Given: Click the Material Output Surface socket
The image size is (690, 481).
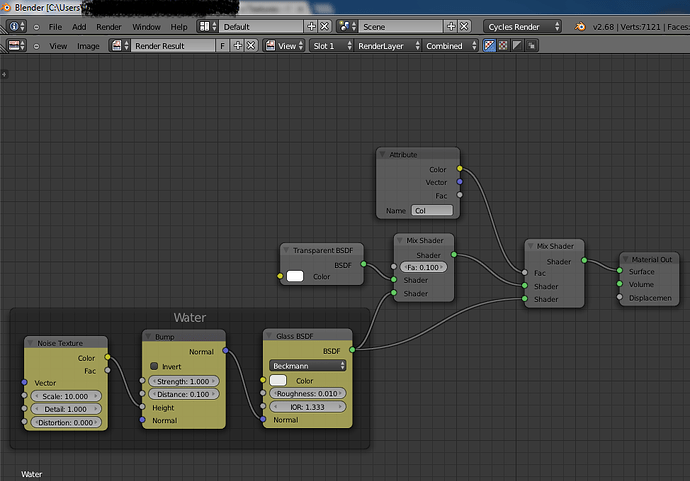Looking at the screenshot, I should coord(620,271).
